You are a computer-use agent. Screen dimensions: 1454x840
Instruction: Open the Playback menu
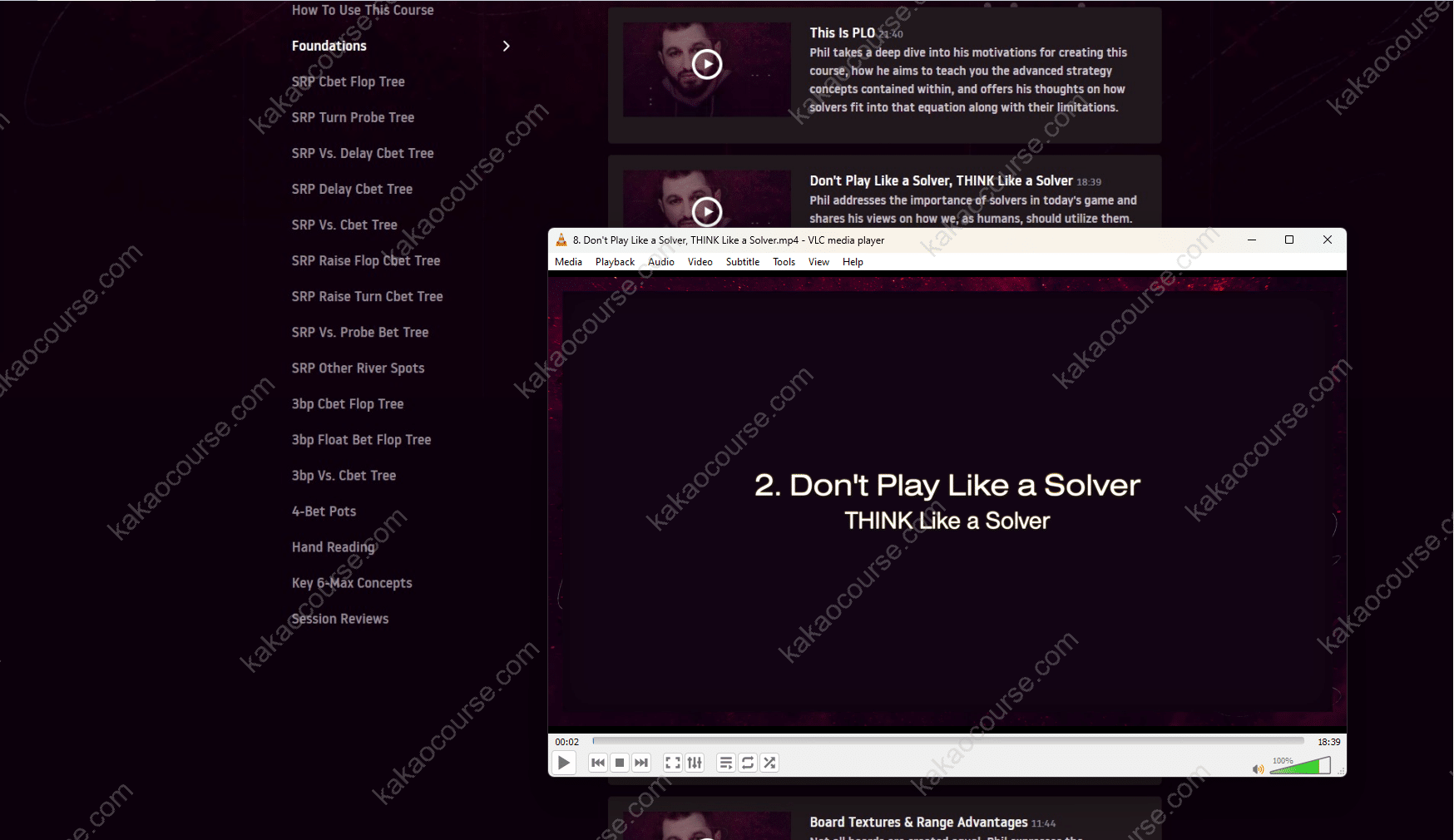(615, 262)
